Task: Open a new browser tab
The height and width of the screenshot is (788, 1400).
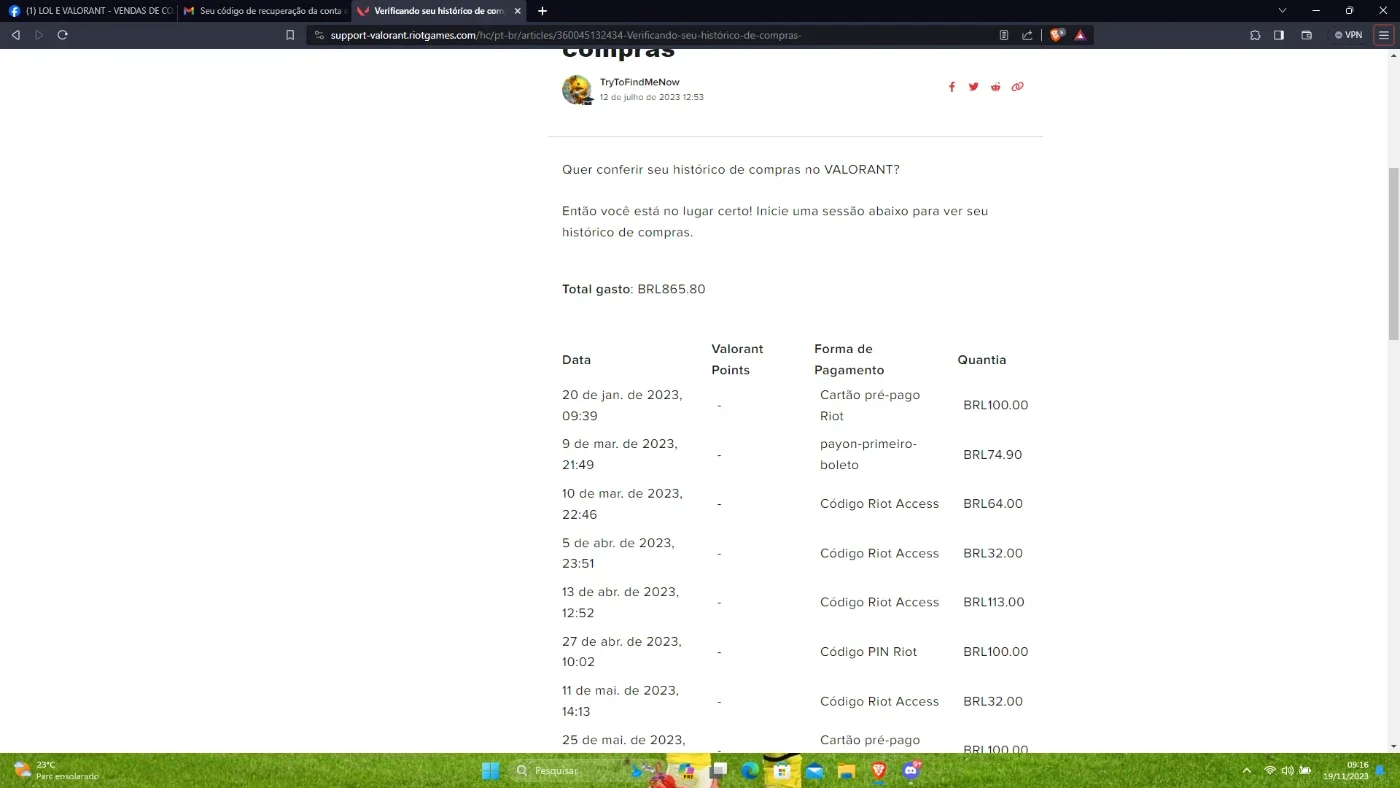Action: pos(542,11)
